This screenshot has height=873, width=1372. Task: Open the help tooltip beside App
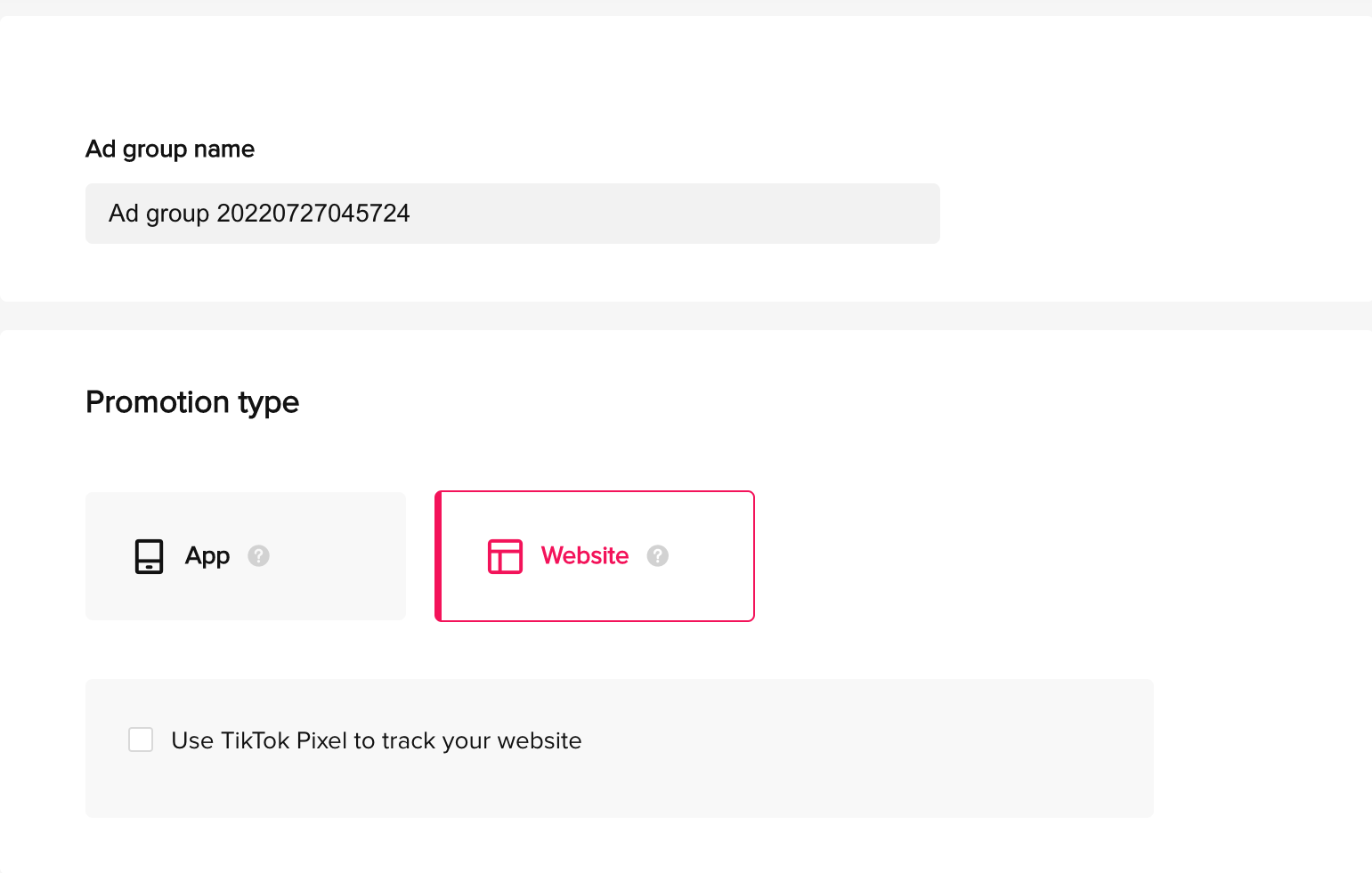point(258,556)
